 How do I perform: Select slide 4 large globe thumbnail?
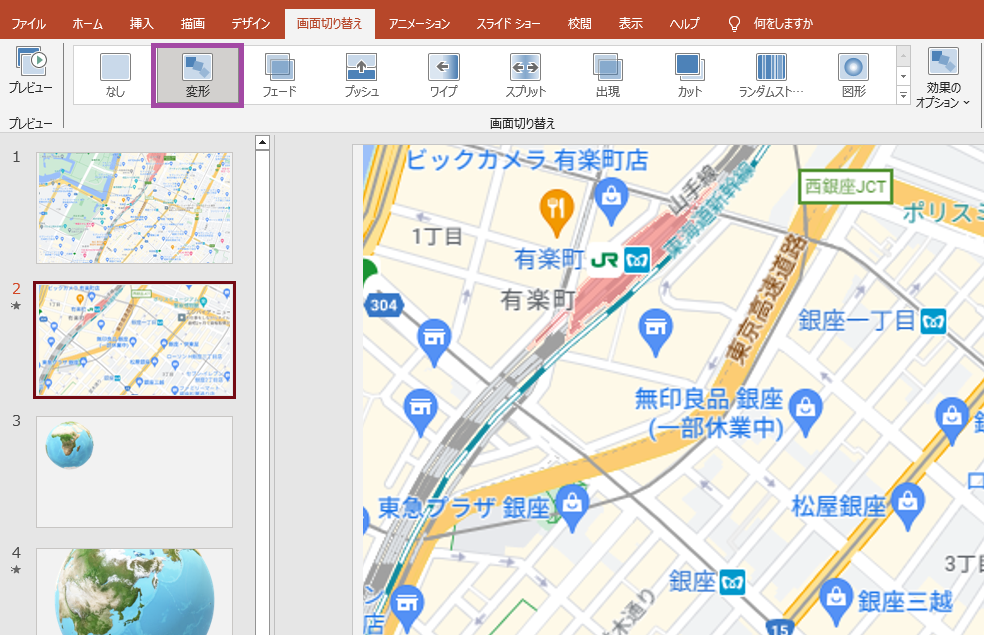point(134,592)
